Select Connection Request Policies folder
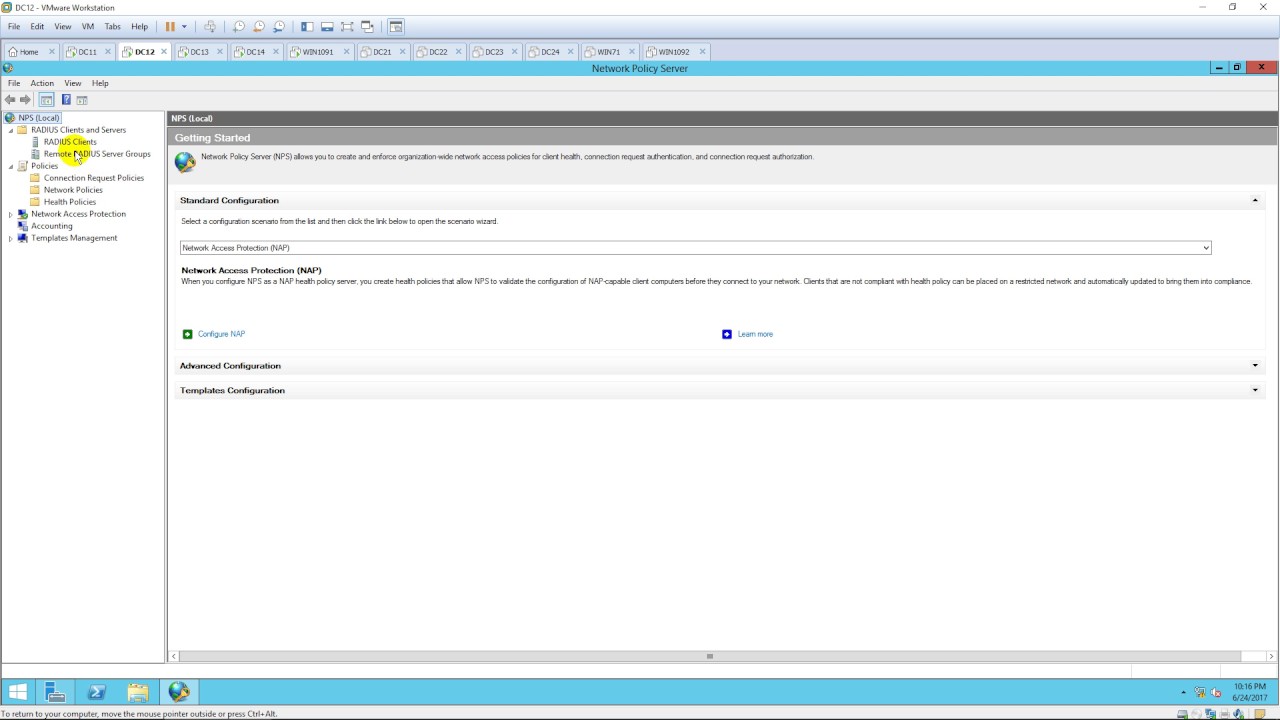This screenshot has width=1280, height=720. pyautogui.click(x=94, y=178)
